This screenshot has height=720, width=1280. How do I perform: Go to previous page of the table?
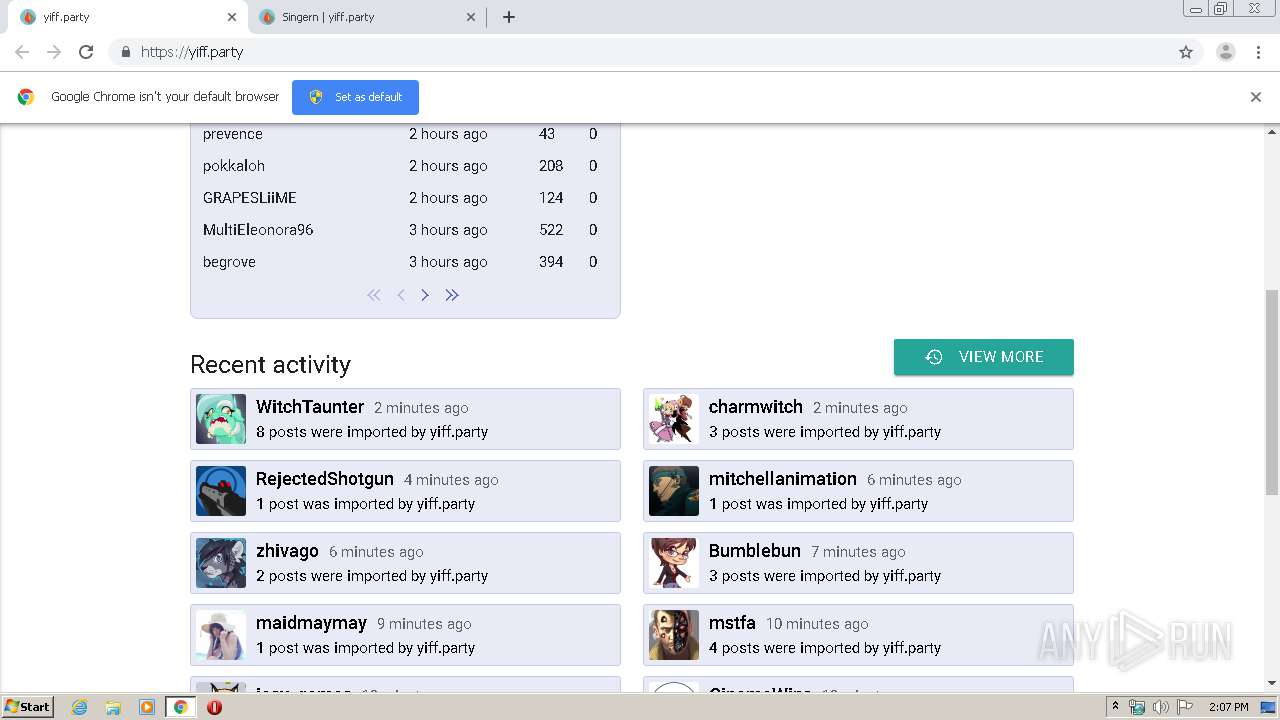(x=400, y=295)
